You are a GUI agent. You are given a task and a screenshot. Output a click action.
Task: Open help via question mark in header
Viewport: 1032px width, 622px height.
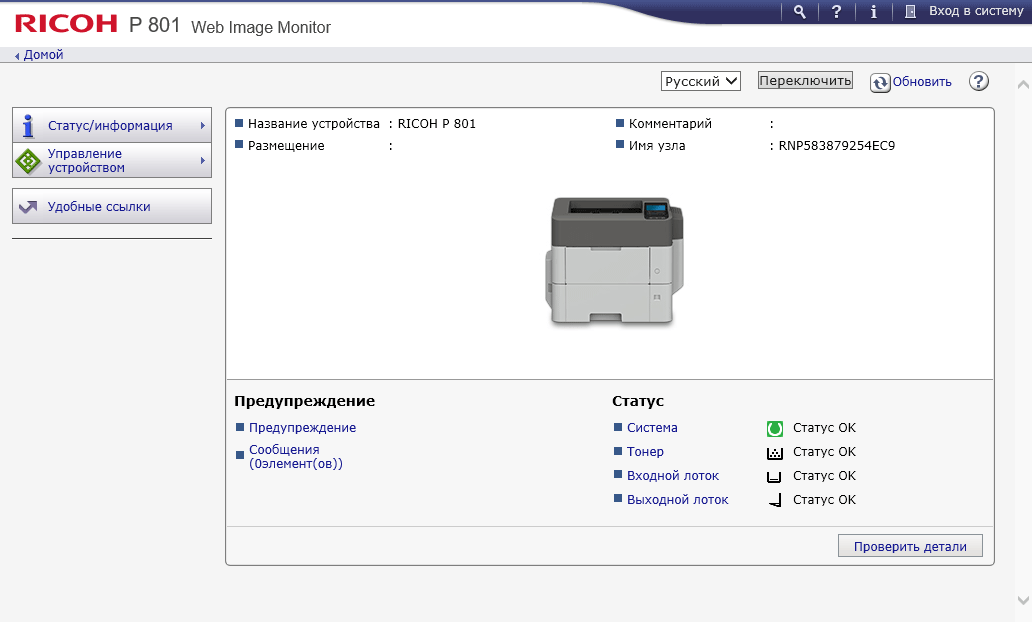click(836, 11)
